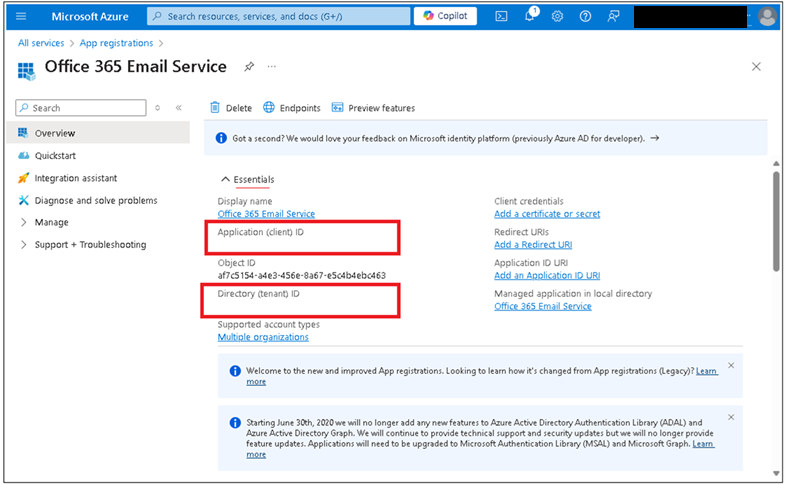This screenshot has height=485, width=785.
Task: Open the more options ellipsis next to title
Action: (x=271, y=67)
